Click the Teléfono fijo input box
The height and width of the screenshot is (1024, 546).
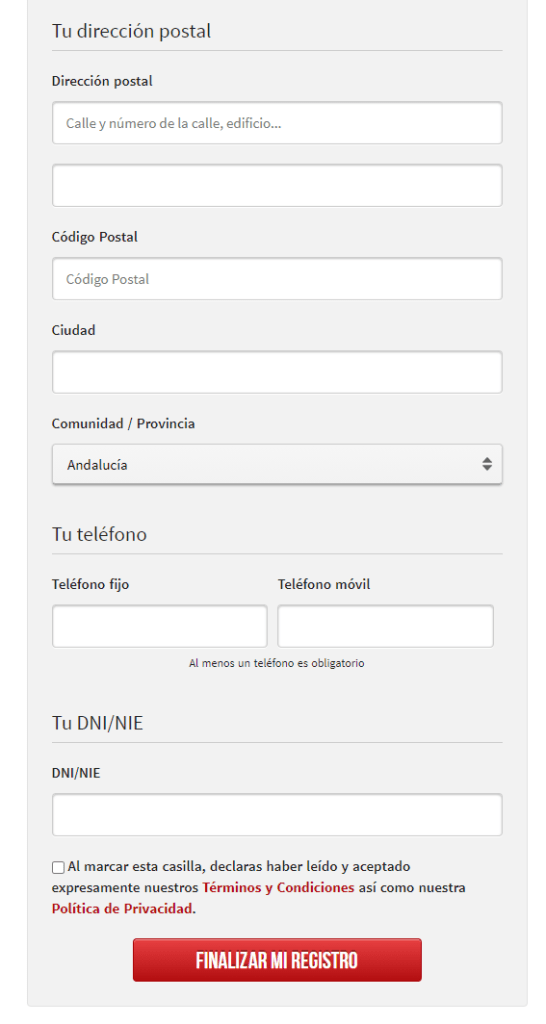coord(159,626)
